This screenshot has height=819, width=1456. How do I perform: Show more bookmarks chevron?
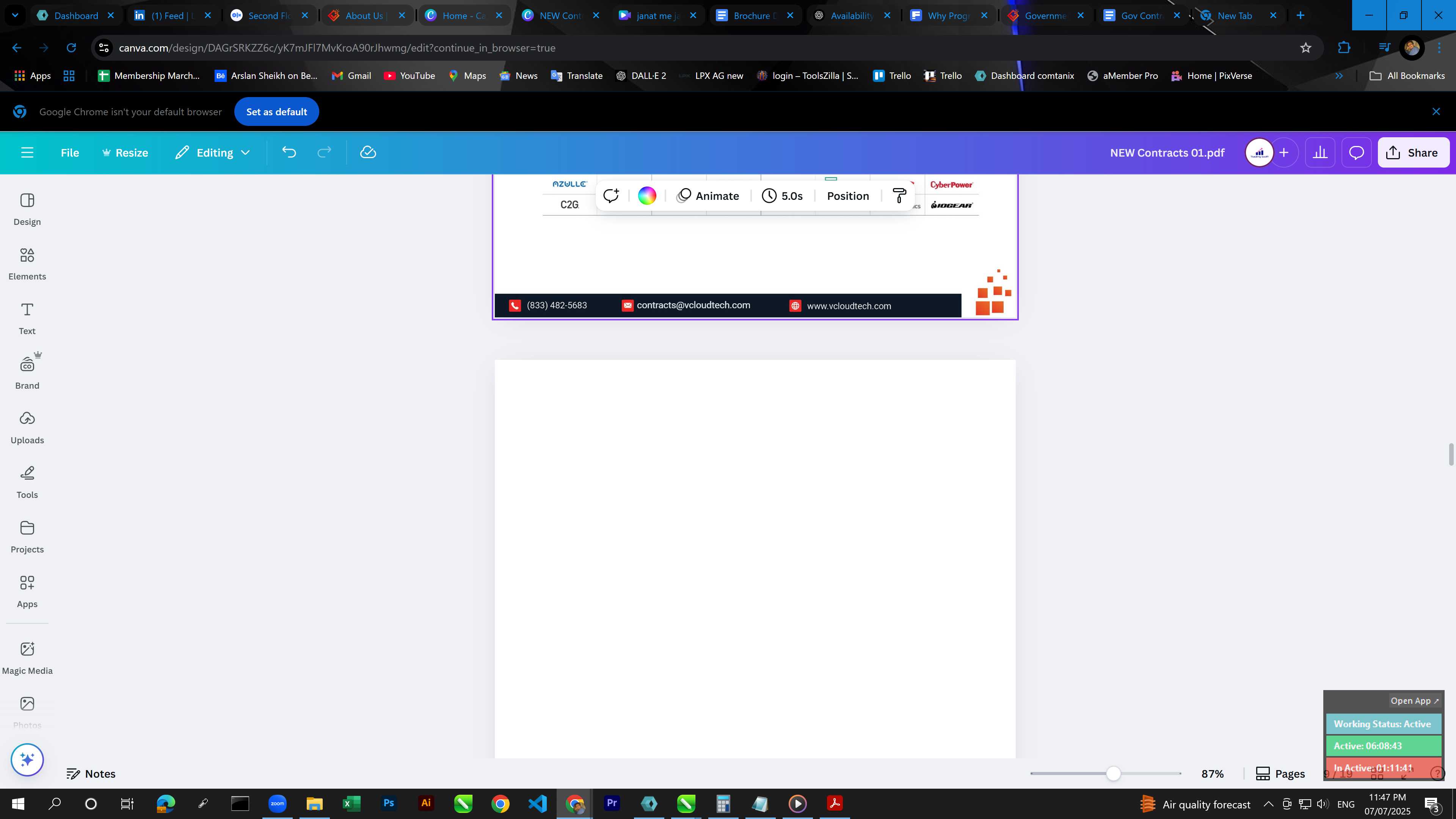pyautogui.click(x=1339, y=76)
